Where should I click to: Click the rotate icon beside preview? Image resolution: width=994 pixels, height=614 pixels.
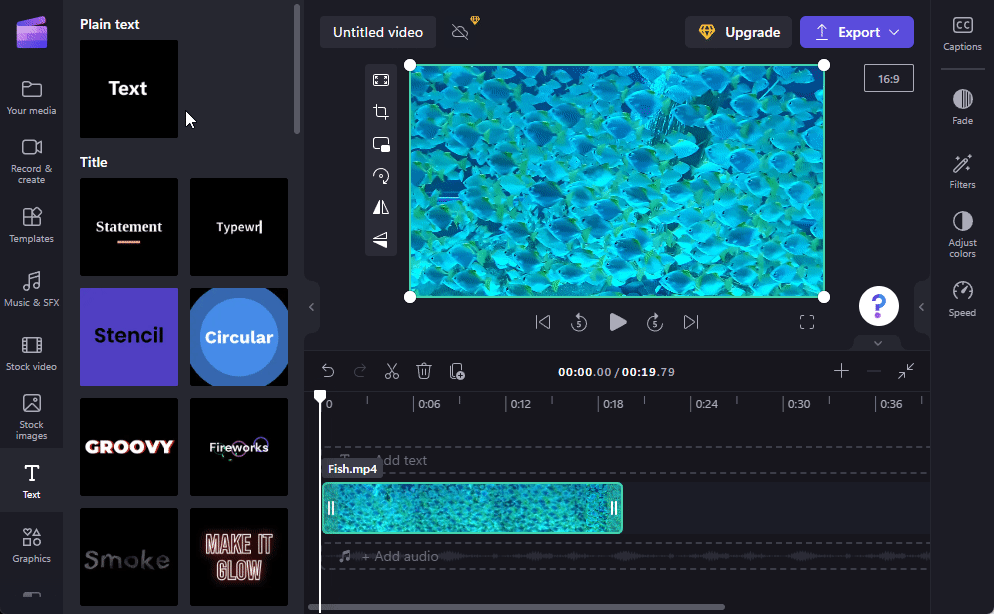coord(381,176)
